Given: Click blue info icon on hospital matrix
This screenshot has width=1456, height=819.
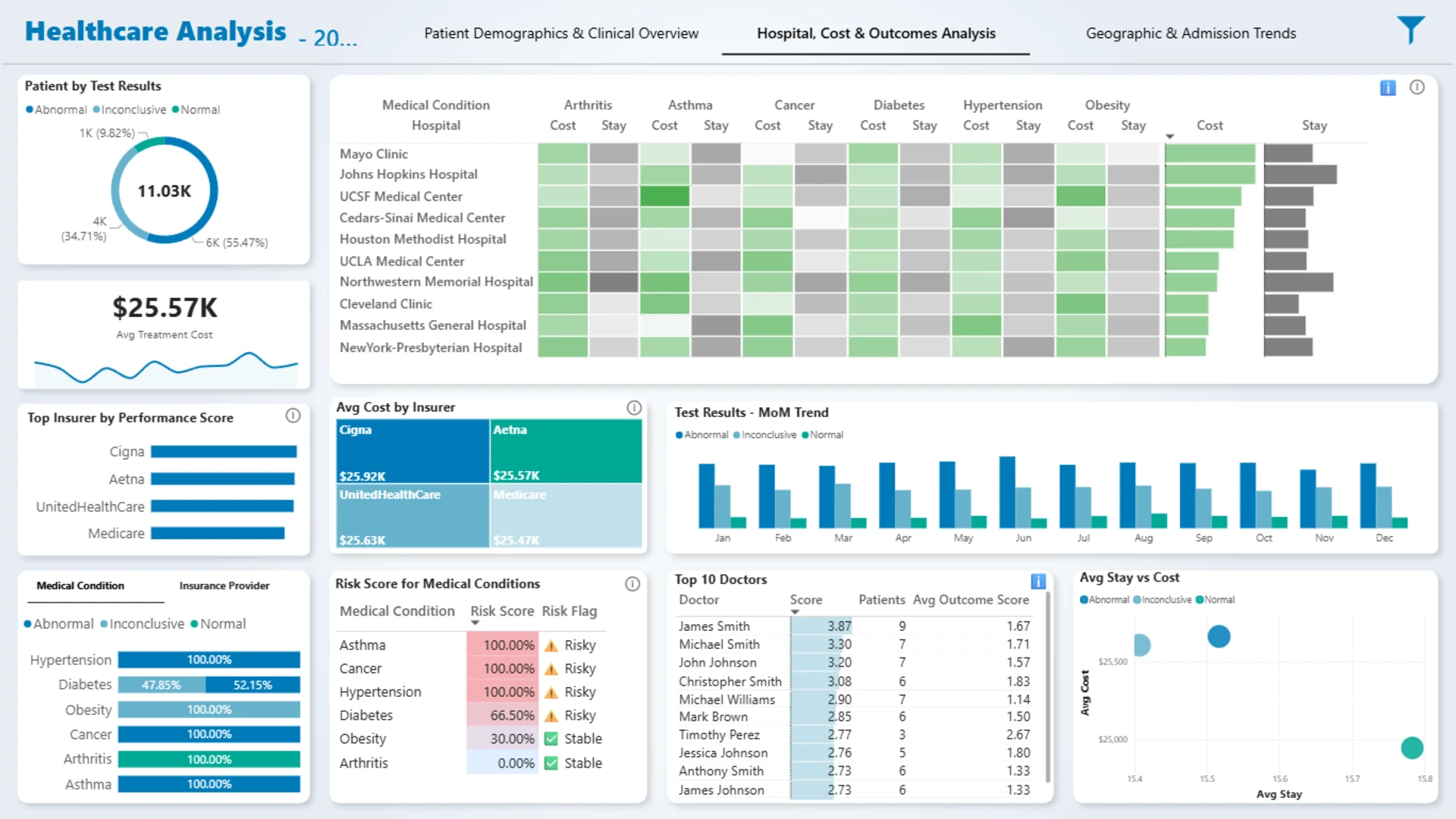Looking at the screenshot, I should coord(1388,88).
